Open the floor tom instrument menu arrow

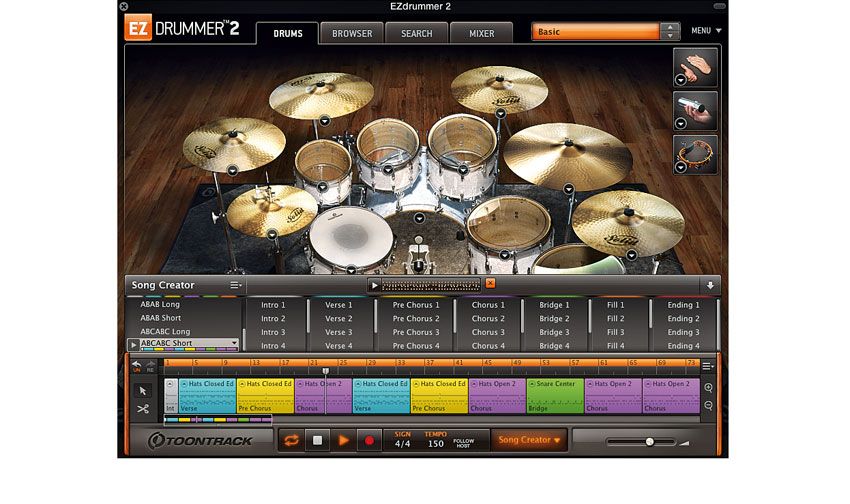click(505, 254)
